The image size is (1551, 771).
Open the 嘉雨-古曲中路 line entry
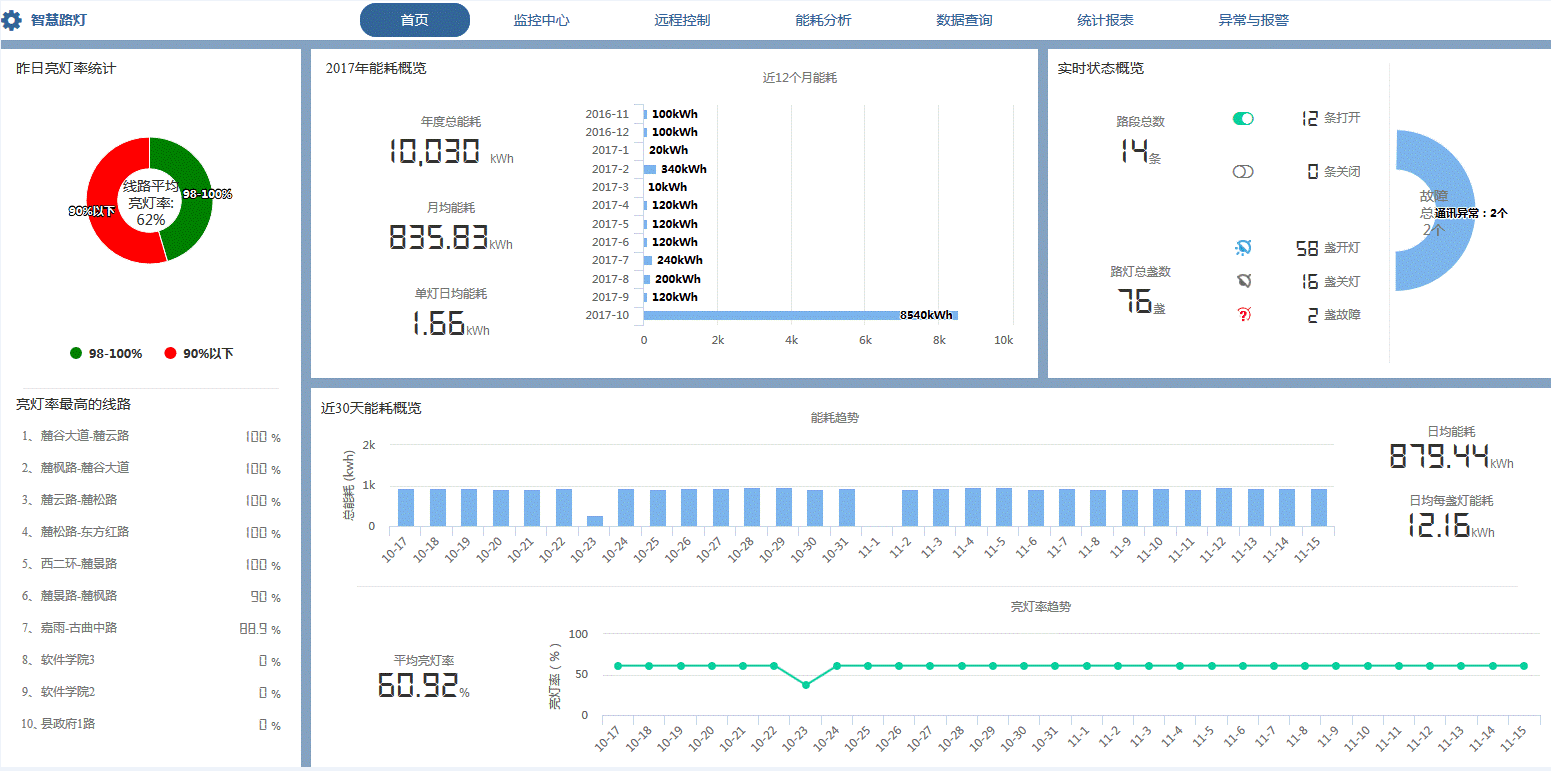[x=79, y=628]
